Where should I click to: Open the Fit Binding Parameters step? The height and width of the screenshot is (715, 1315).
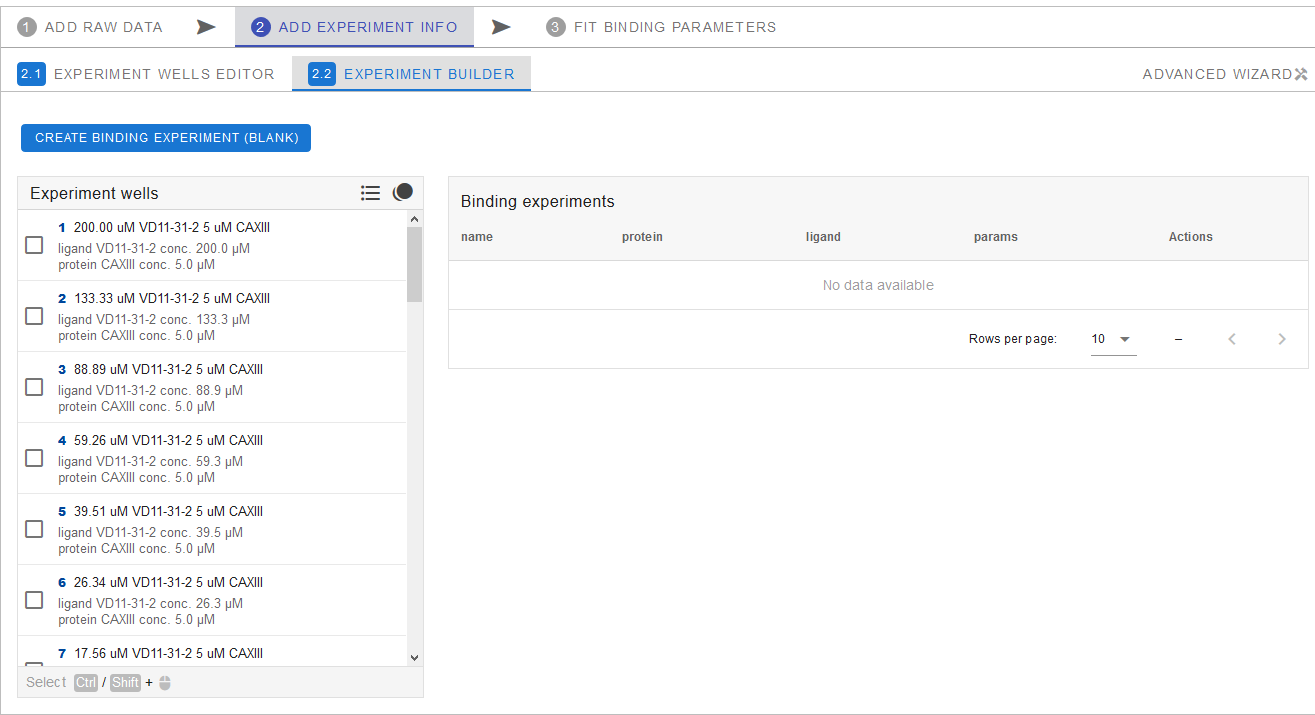click(x=674, y=27)
